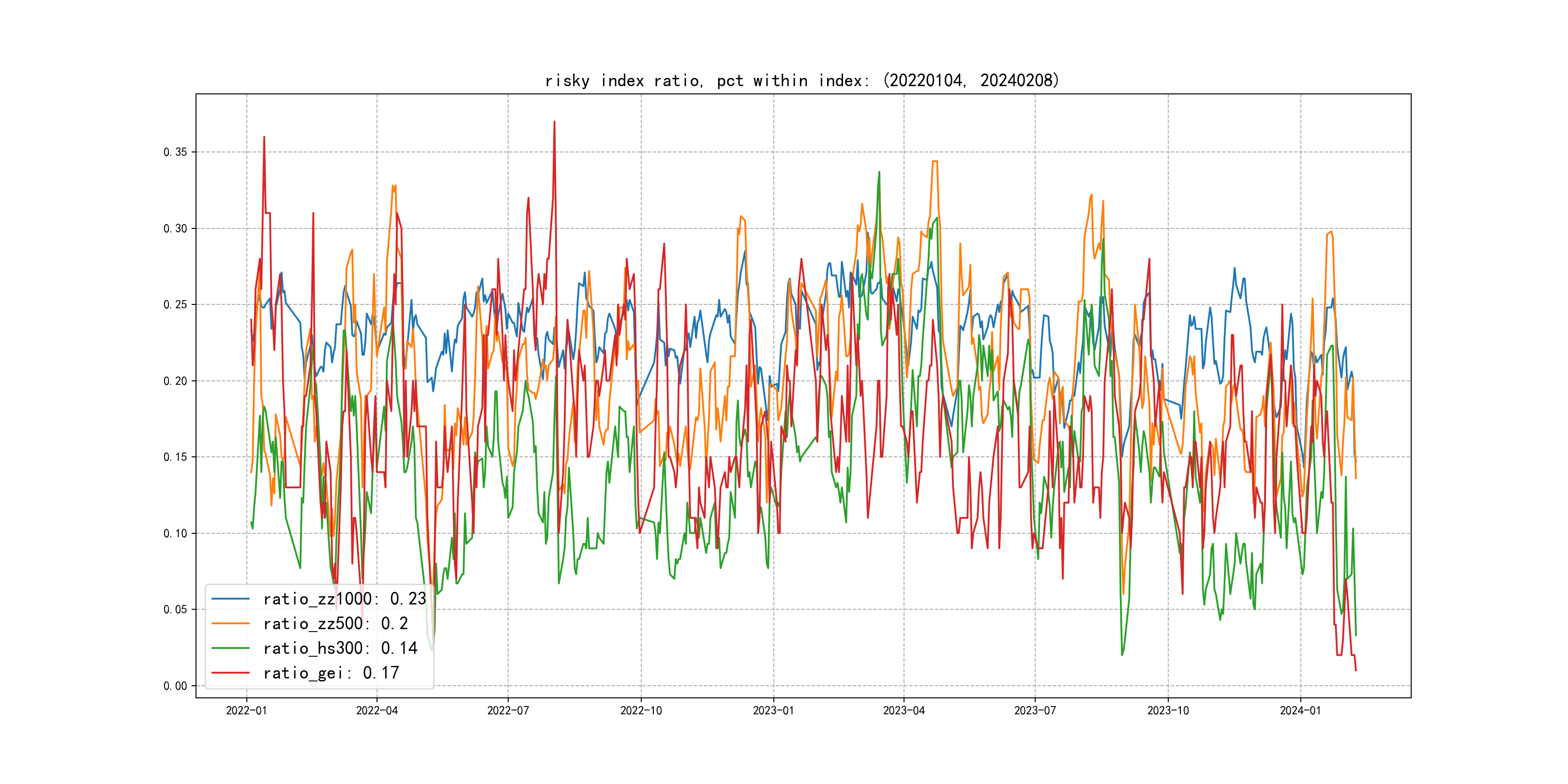Click the 2023-04 x-axis tick label

[x=904, y=710]
